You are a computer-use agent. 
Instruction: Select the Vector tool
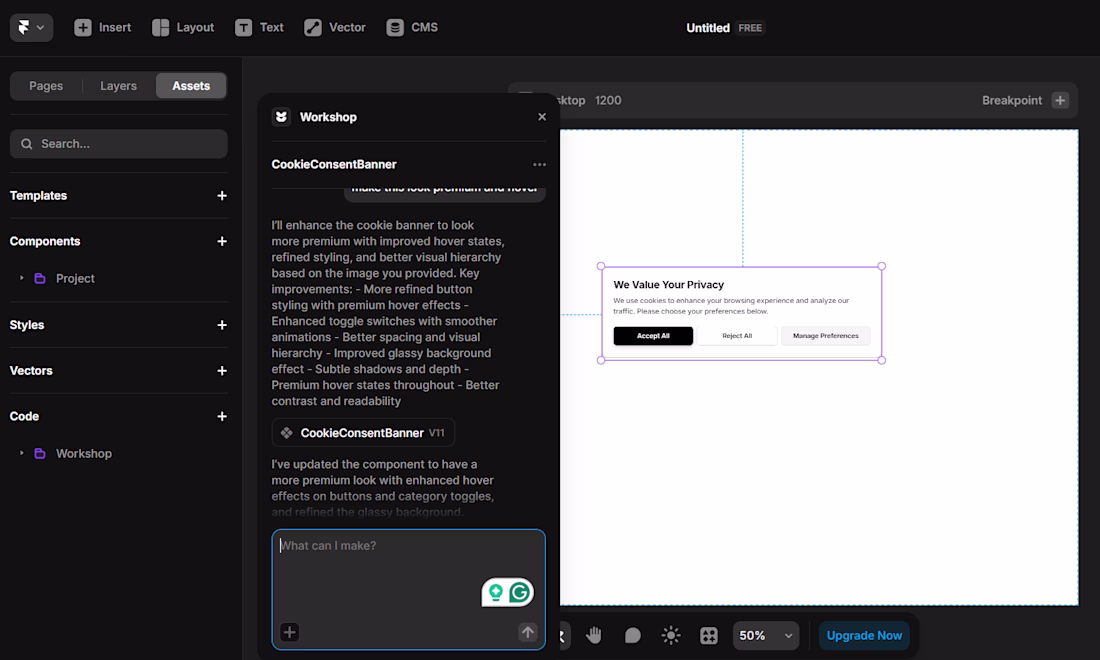(335, 27)
